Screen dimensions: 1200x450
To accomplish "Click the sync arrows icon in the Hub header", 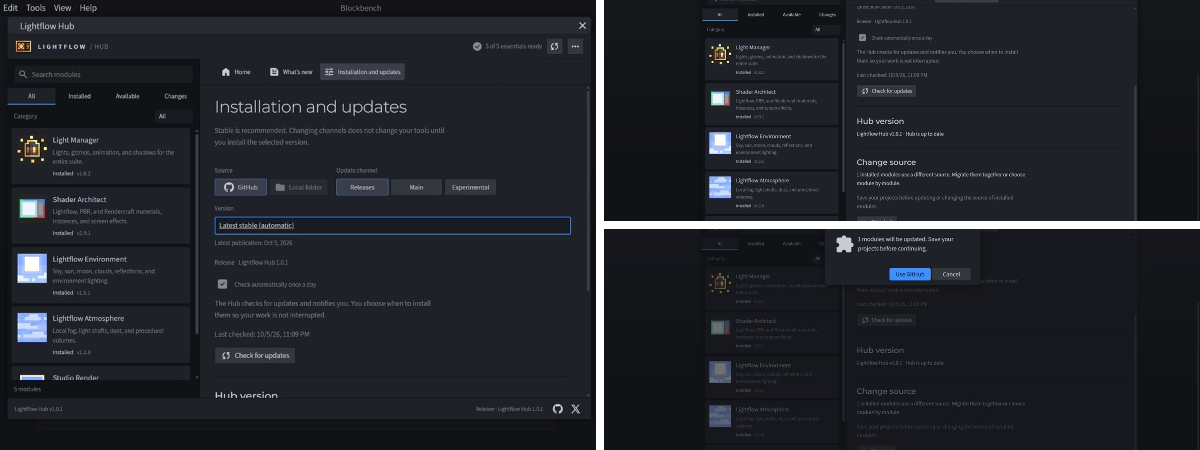I will click(x=554, y=46).
